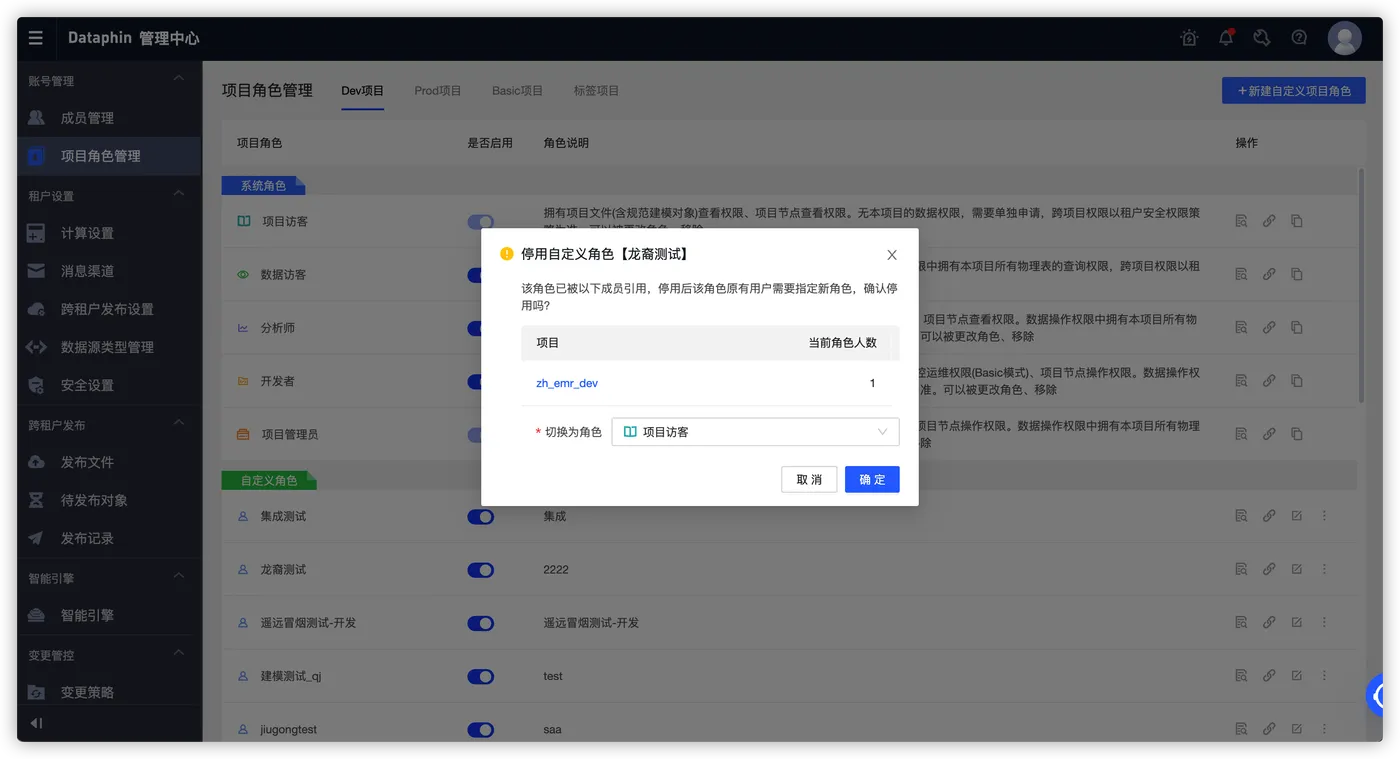Click the role table vertical scrollbar
This screenshot has width=1400, height=759.
[x=1360, y=285]
